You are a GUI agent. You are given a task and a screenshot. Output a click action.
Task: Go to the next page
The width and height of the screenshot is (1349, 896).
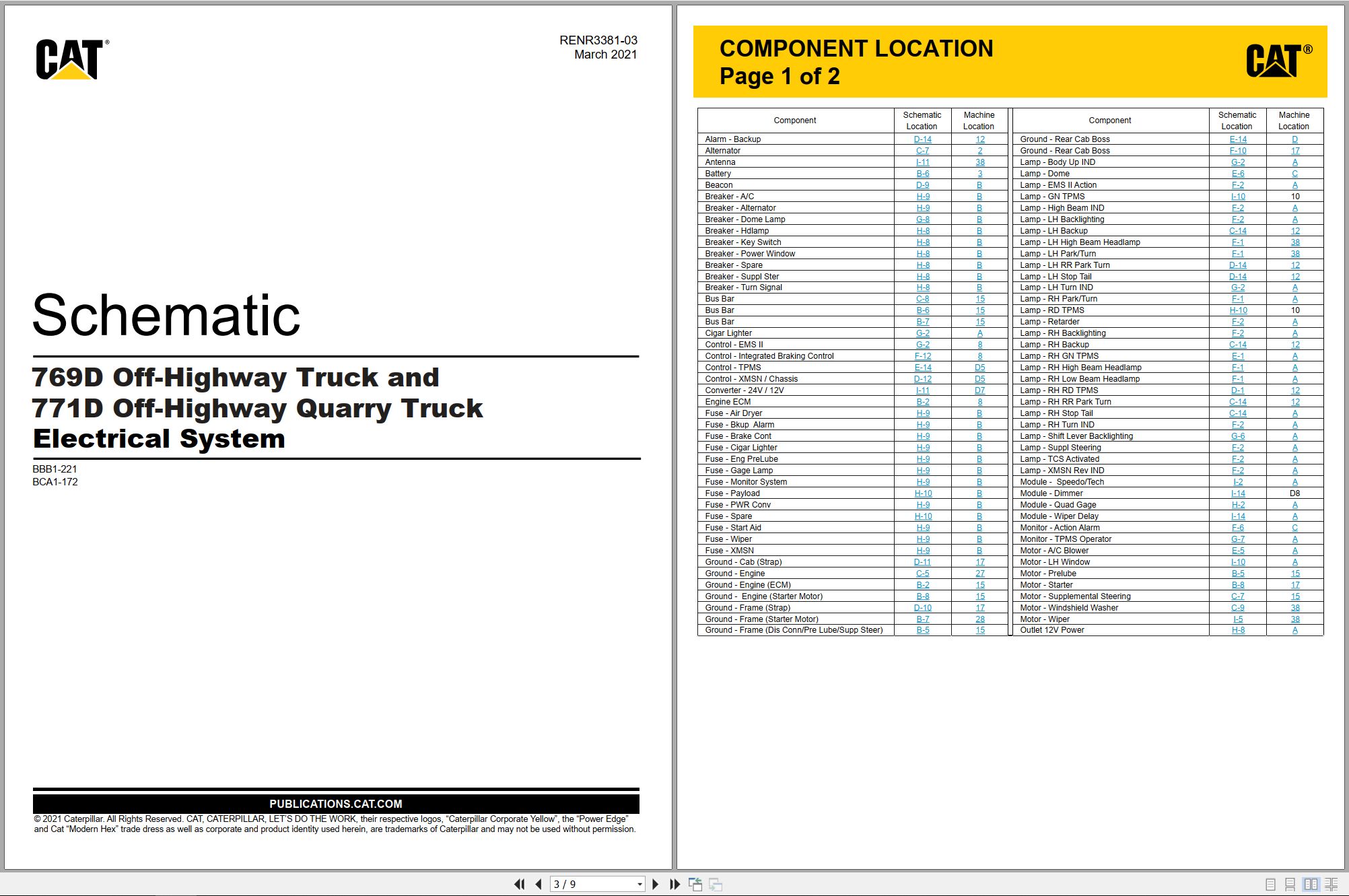pos(655,884)
